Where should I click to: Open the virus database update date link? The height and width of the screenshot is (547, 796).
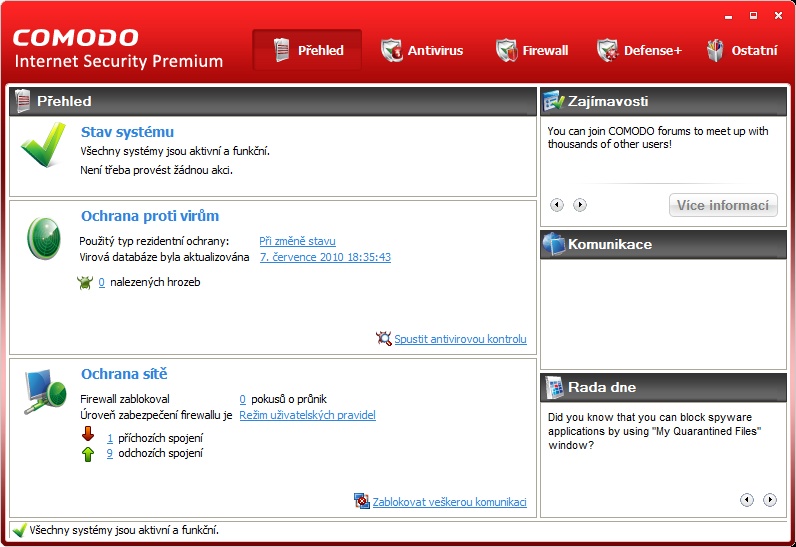point(325,257)
